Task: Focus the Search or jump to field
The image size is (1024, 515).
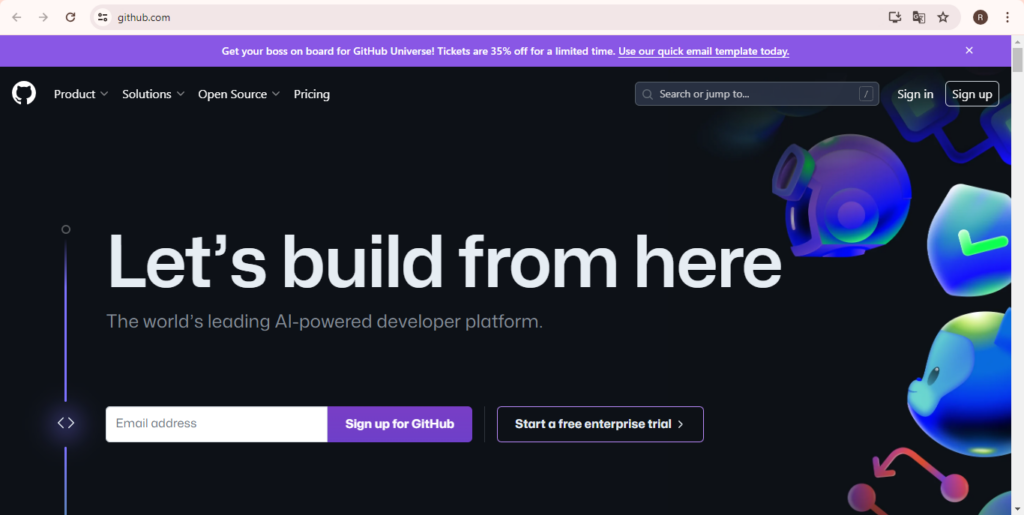Action: pyautogui.click(x=757, y=94)
